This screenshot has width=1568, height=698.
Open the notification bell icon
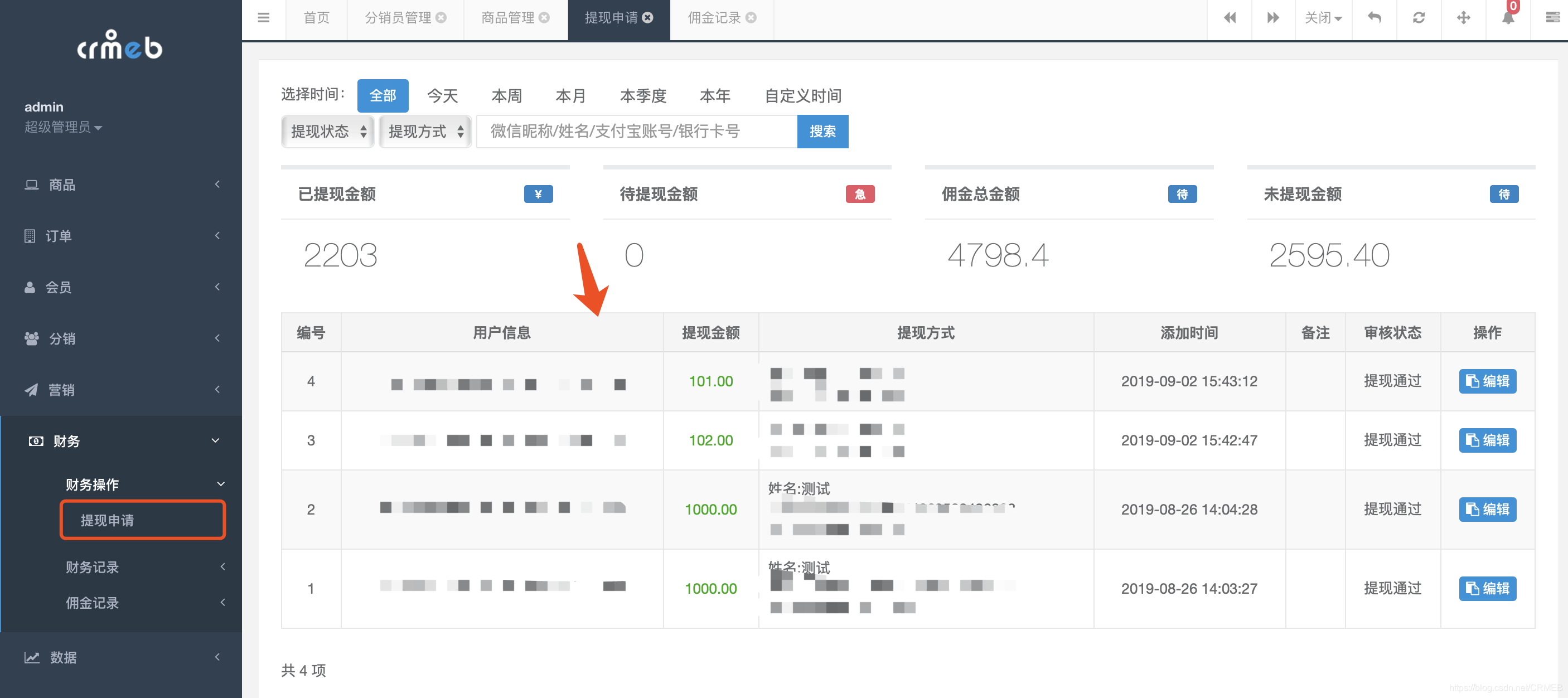[1508, 18]
